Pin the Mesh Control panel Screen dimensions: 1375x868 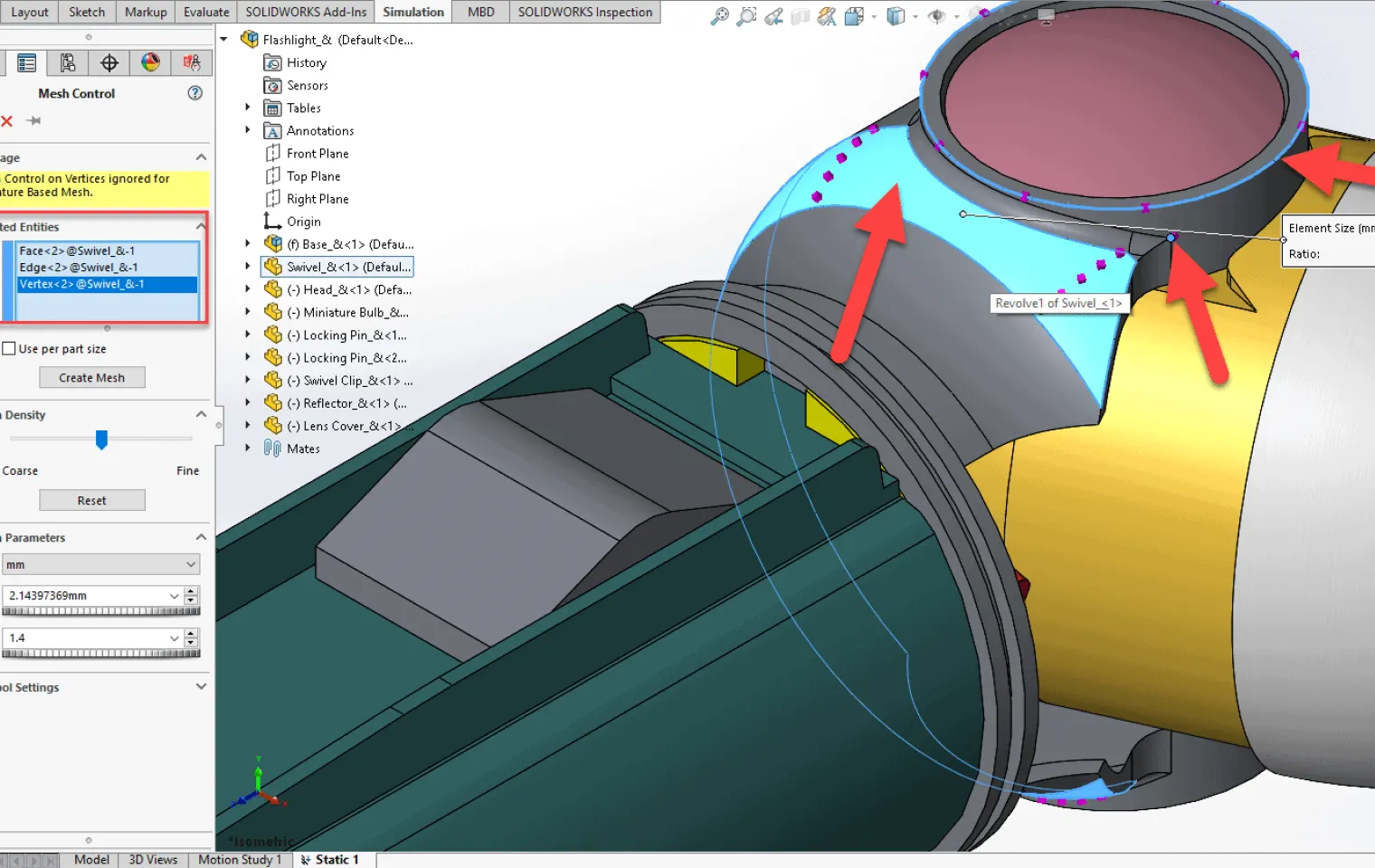[34, 121]
